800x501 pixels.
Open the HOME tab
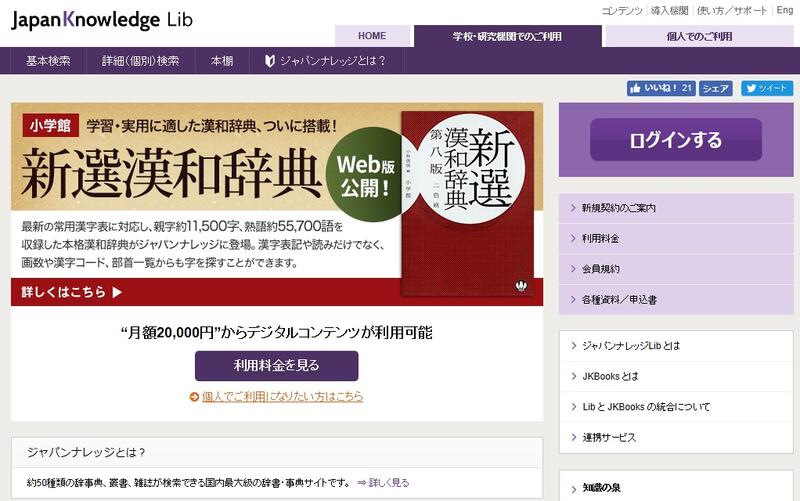coord(371,36)
